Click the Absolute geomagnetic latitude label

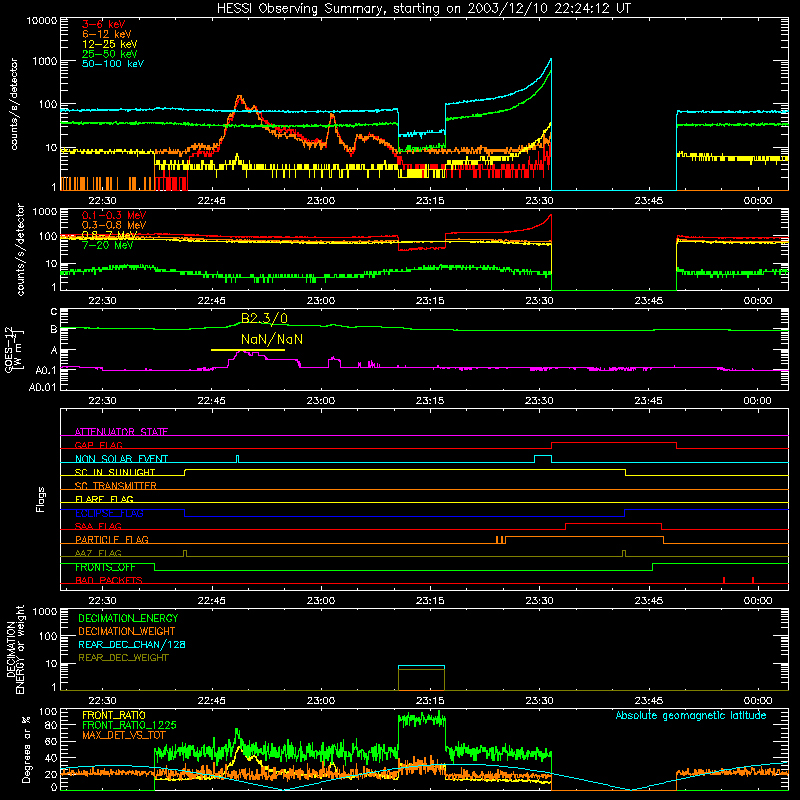pyautogui.click(x=691, y=715)
